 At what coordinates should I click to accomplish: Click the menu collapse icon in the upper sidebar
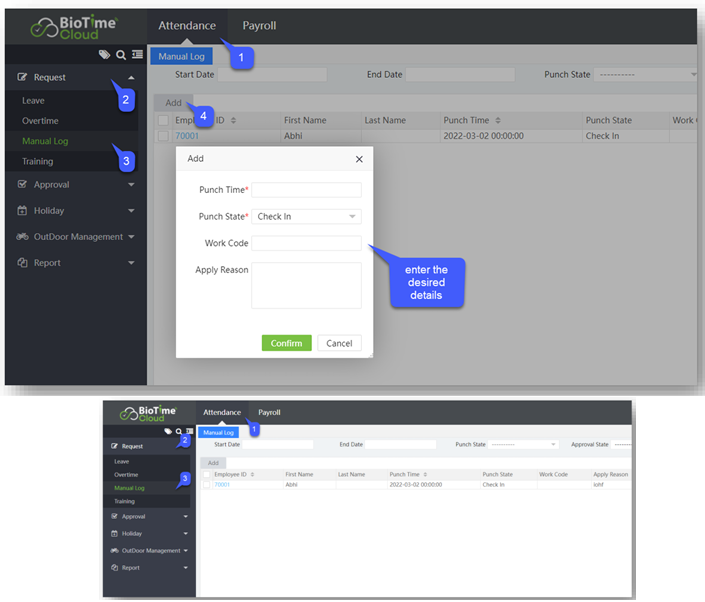click(x=136, y=55)
